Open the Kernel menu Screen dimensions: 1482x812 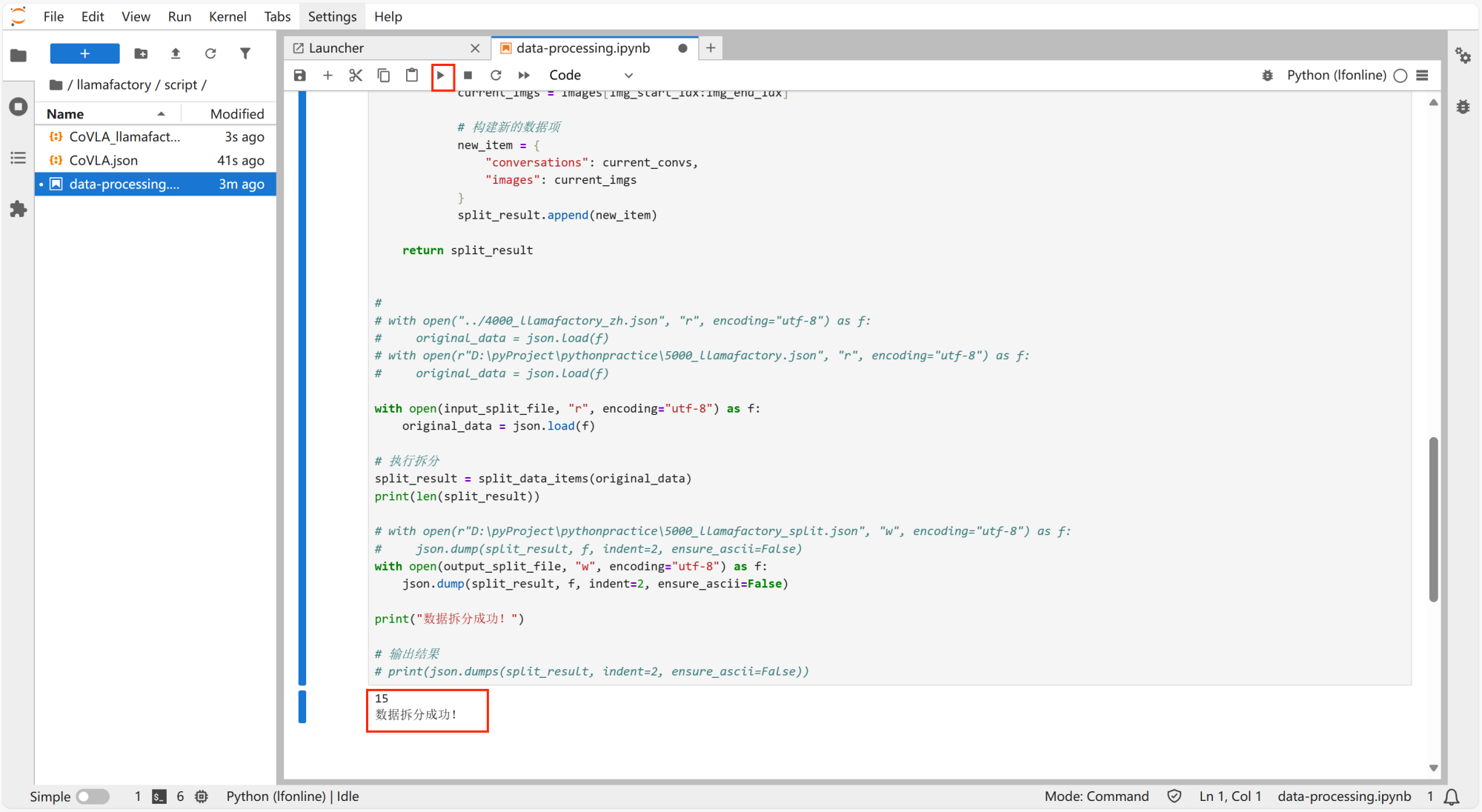pos(227,16)
